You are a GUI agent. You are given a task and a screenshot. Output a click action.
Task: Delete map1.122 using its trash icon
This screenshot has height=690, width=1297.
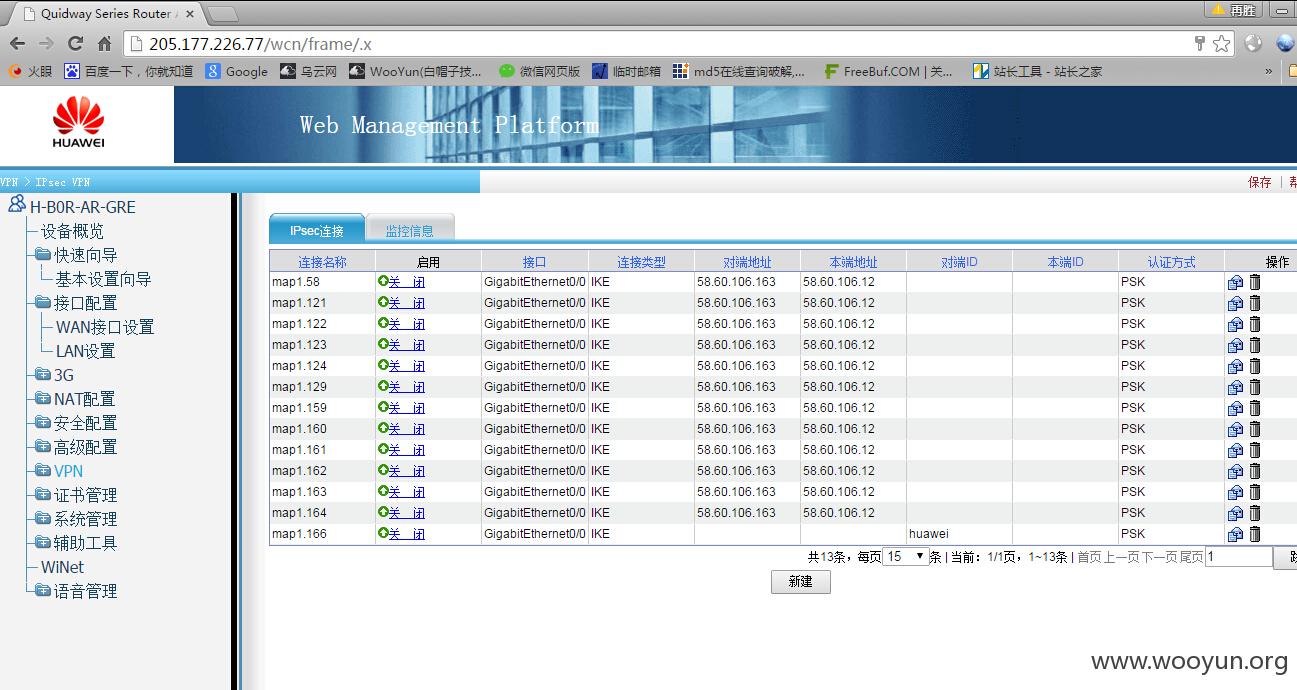1255,324
